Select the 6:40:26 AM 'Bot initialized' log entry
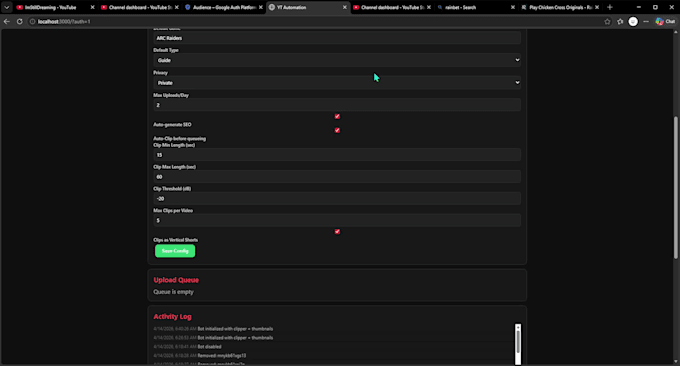680x366 pixels. click(x=213, y=329)
